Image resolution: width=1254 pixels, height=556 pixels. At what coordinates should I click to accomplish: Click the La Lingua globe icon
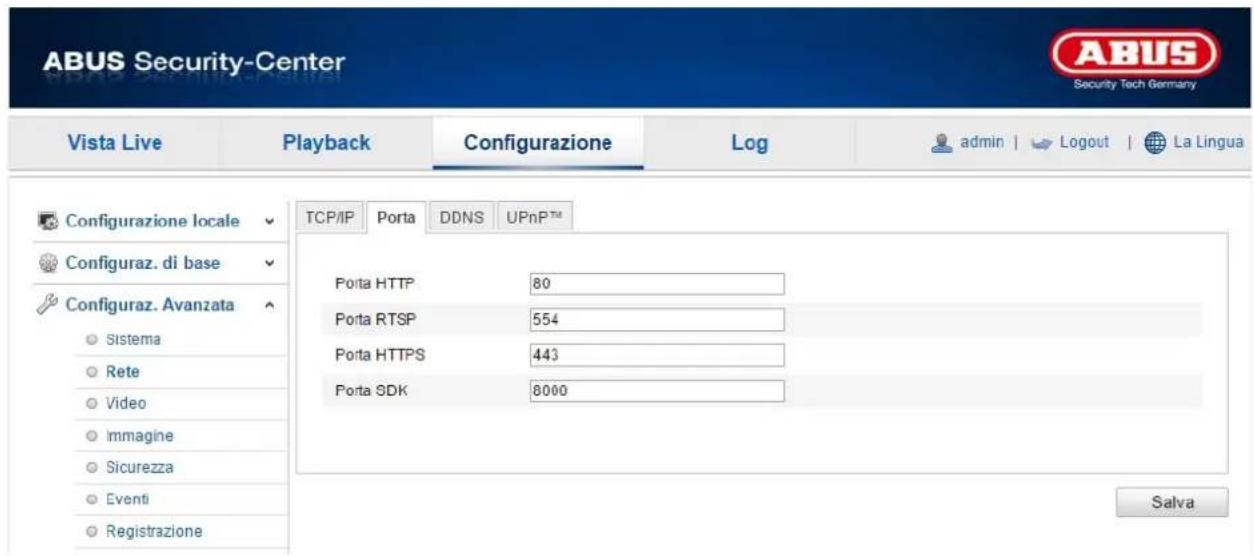[x=1157, y=144]
